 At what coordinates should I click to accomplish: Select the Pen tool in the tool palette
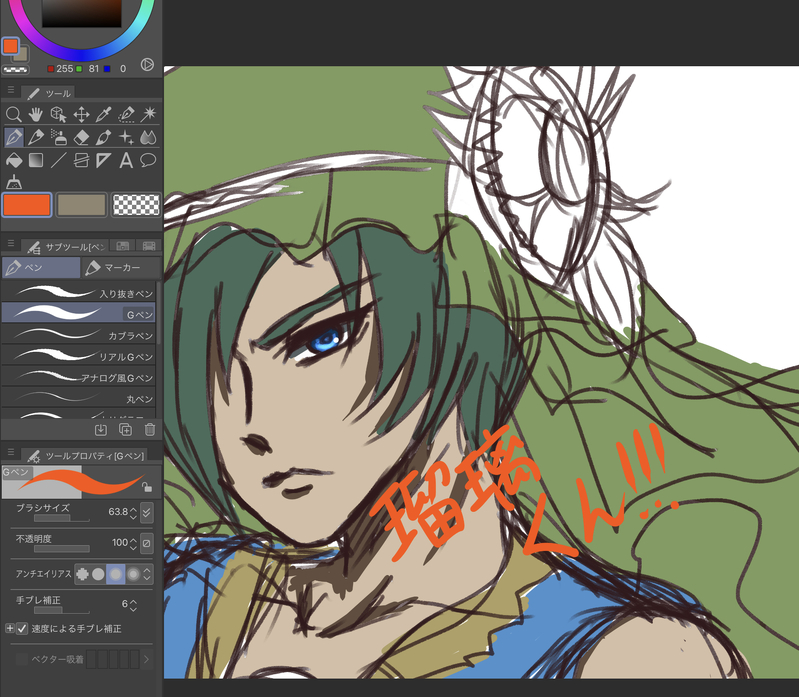[14, 137]
